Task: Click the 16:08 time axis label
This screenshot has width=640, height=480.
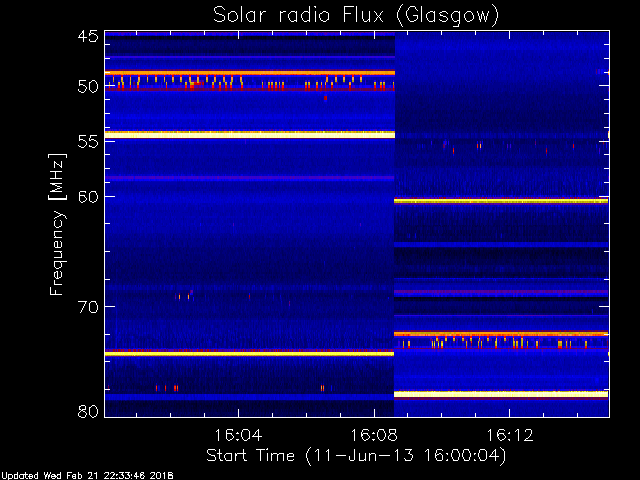Action: pyautogui.click(x=374, y=435)
